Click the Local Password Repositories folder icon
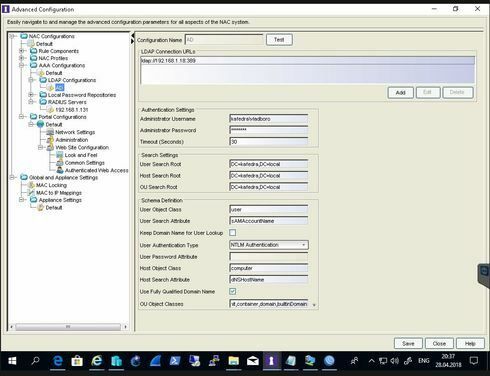The width and height of the screenshot is (490, 376). coord(43,95)
